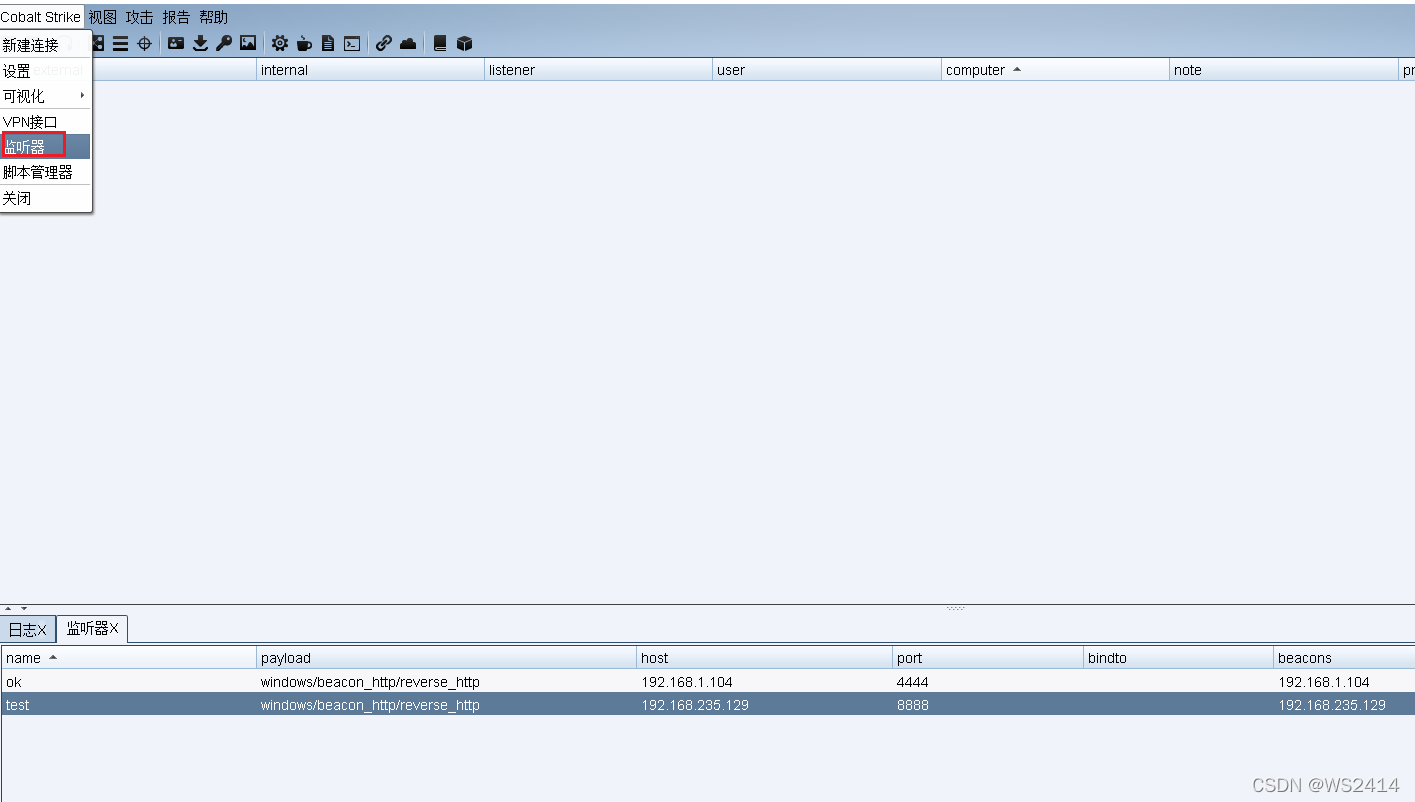Image resolution: width=1415 pixels, height=802 pixels.
Task: Open the credentials icon in toolbar
Action: coord(176,43)
